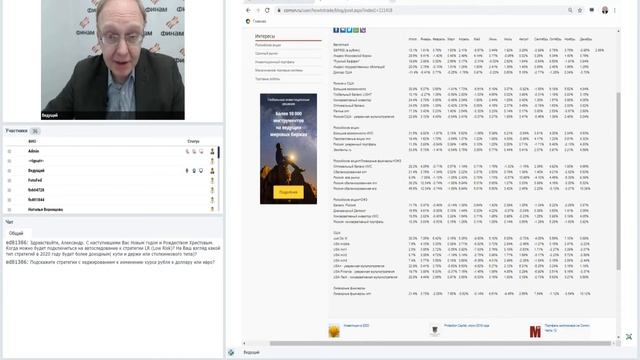640x360 pixels.
Task: Tick the checkbox next to Наталья
Action: [9, 209]
